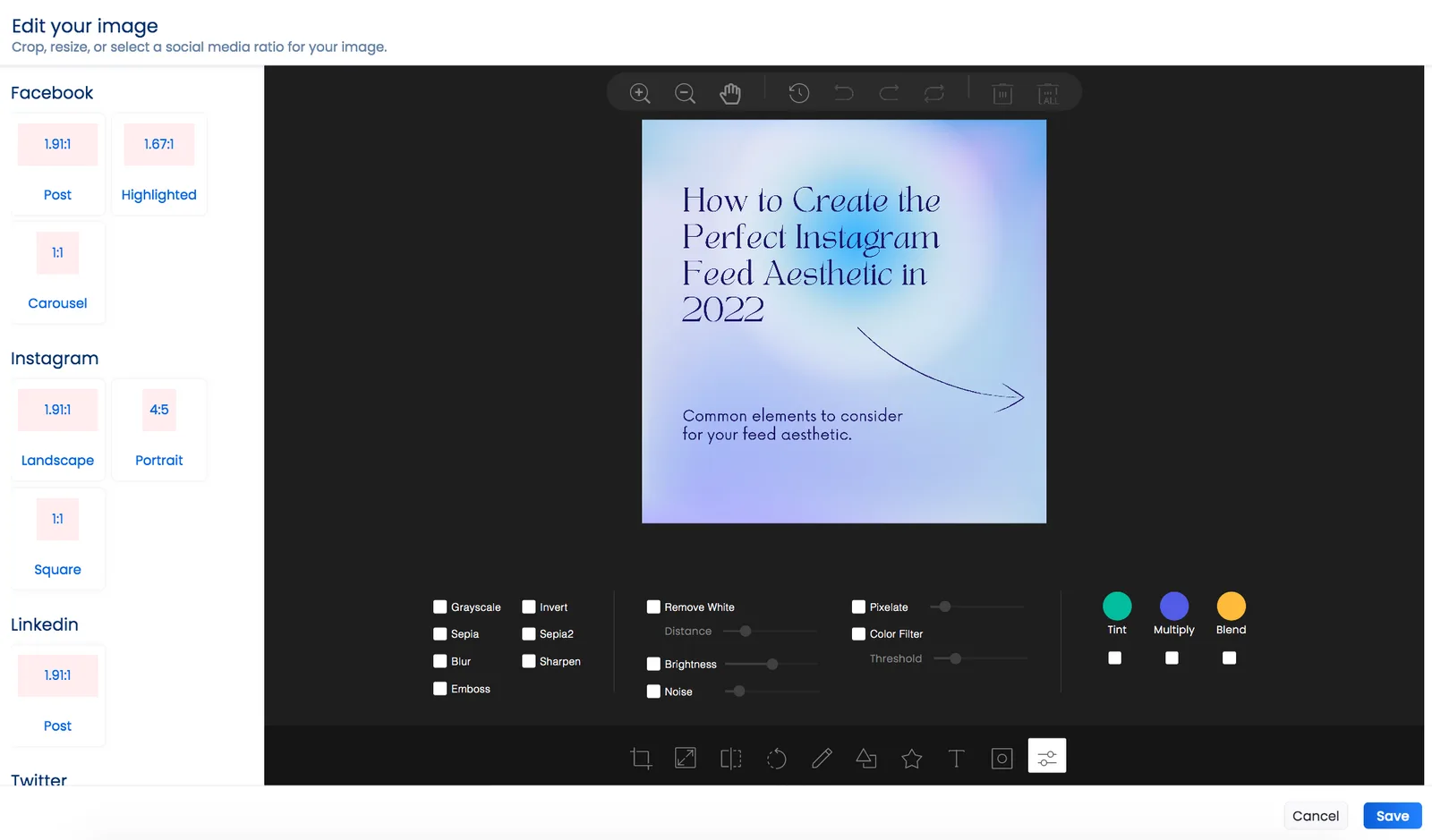Click the zoom out magnifier icon
The height and width of the screenshot is (840, 1432).
point(685,93)
